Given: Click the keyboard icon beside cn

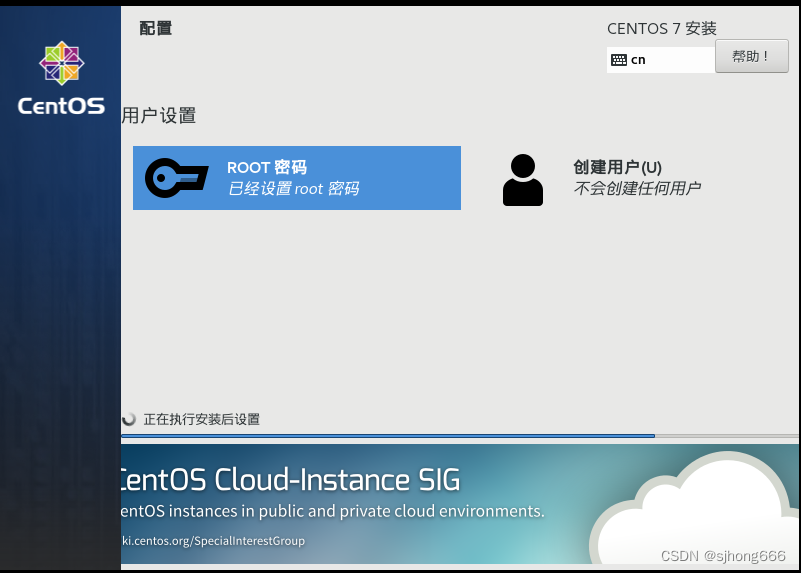Looking at the screenshot, I should point(619,60).
